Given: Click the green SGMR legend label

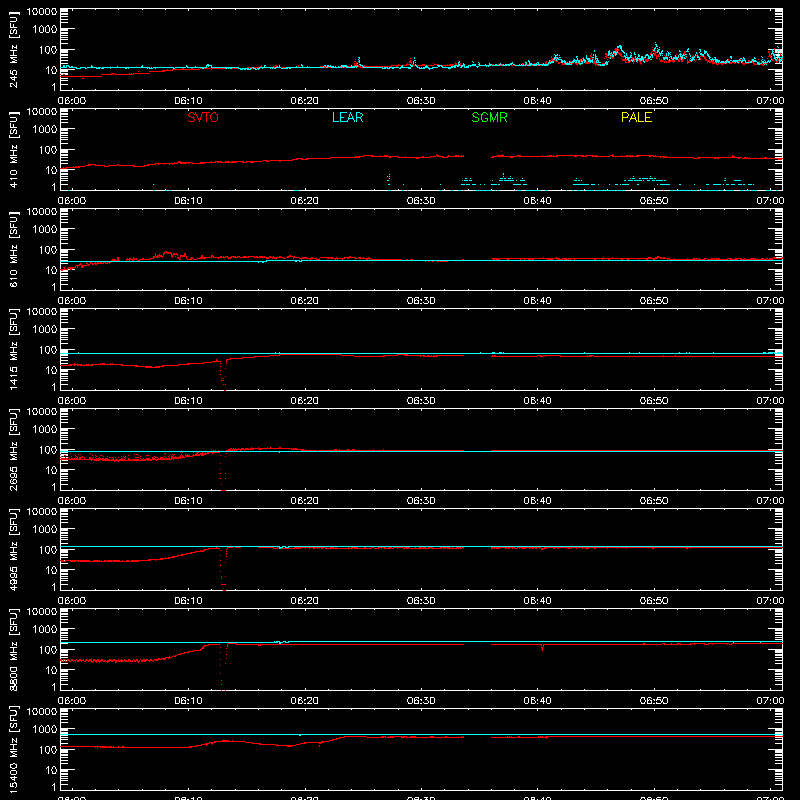Looking at the screenshot, I should (489, 117).
